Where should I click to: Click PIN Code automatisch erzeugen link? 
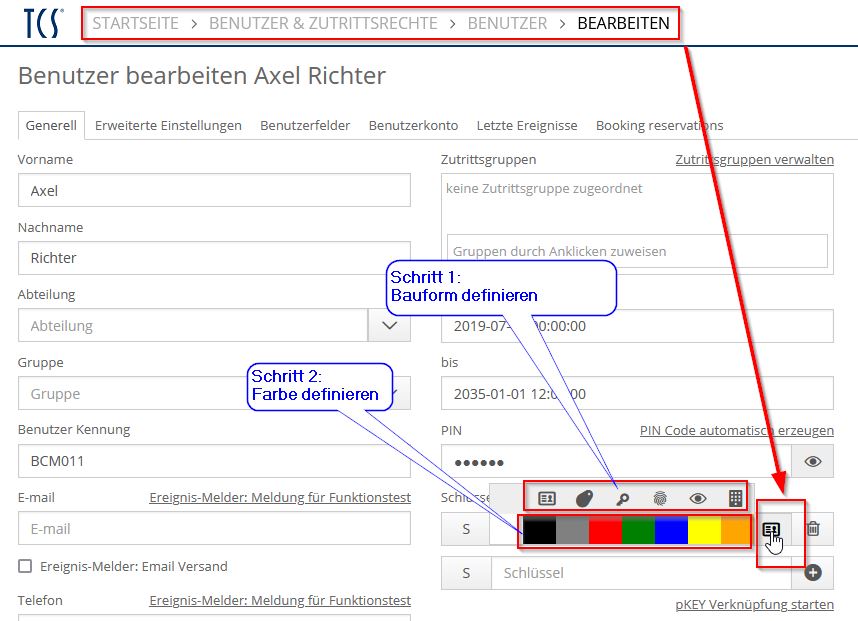tap(736, 431)
